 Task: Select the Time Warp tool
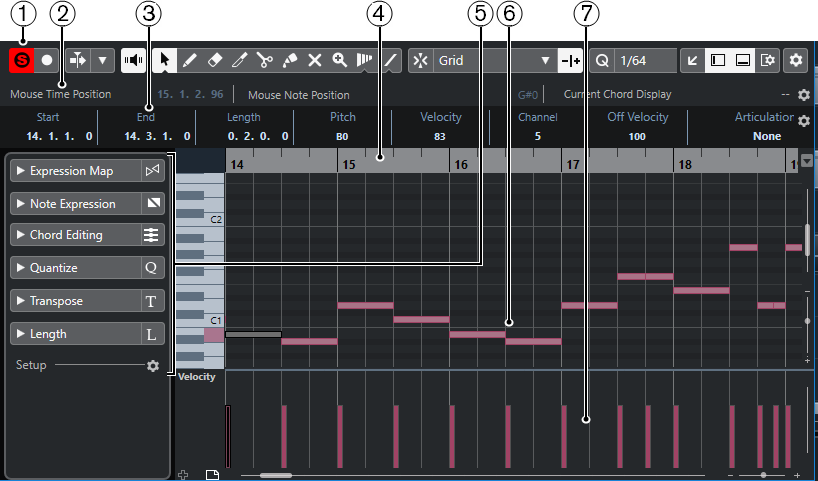coord(364,61)
